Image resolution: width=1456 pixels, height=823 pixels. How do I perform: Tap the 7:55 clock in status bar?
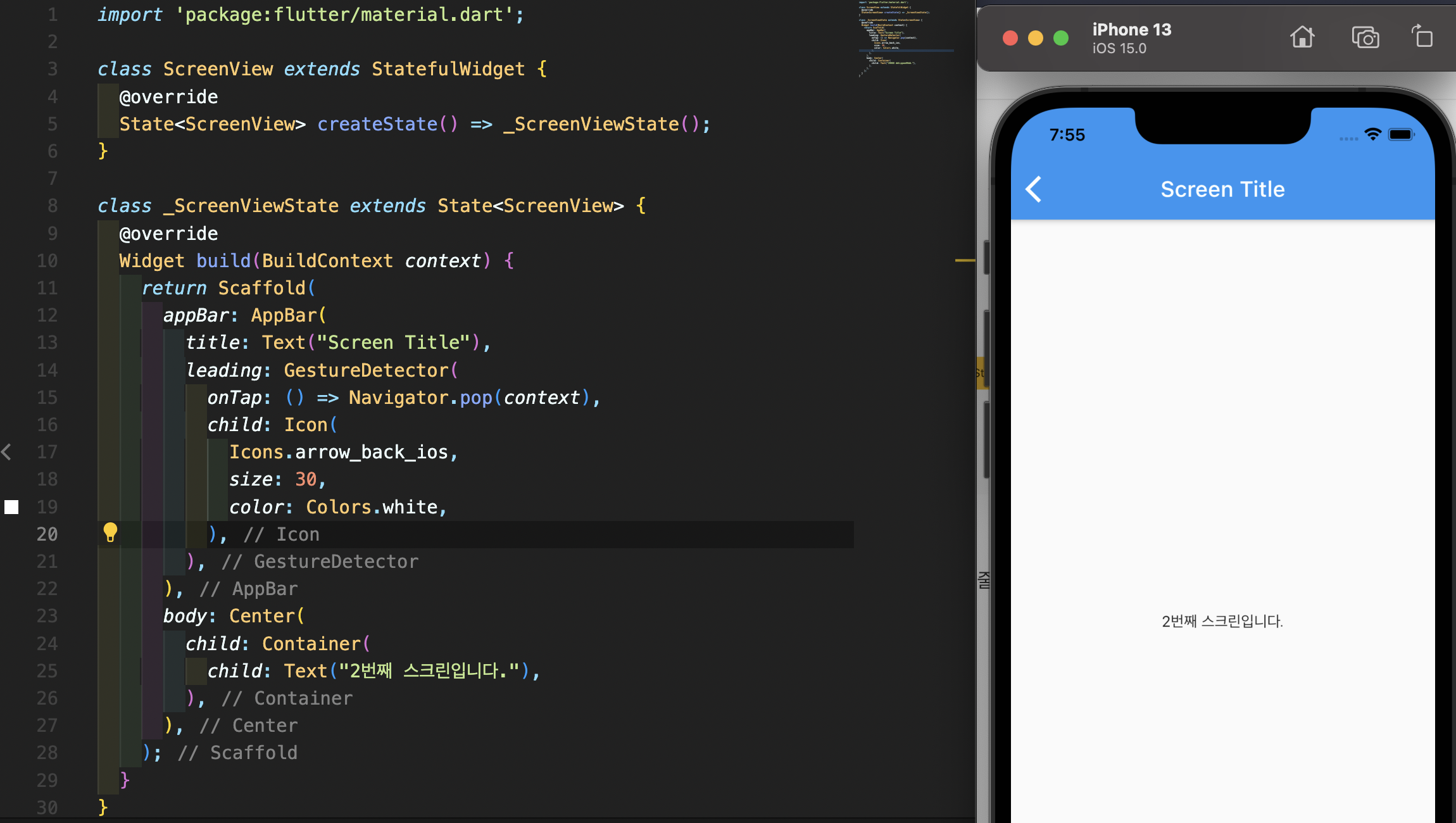[1067, 135]
